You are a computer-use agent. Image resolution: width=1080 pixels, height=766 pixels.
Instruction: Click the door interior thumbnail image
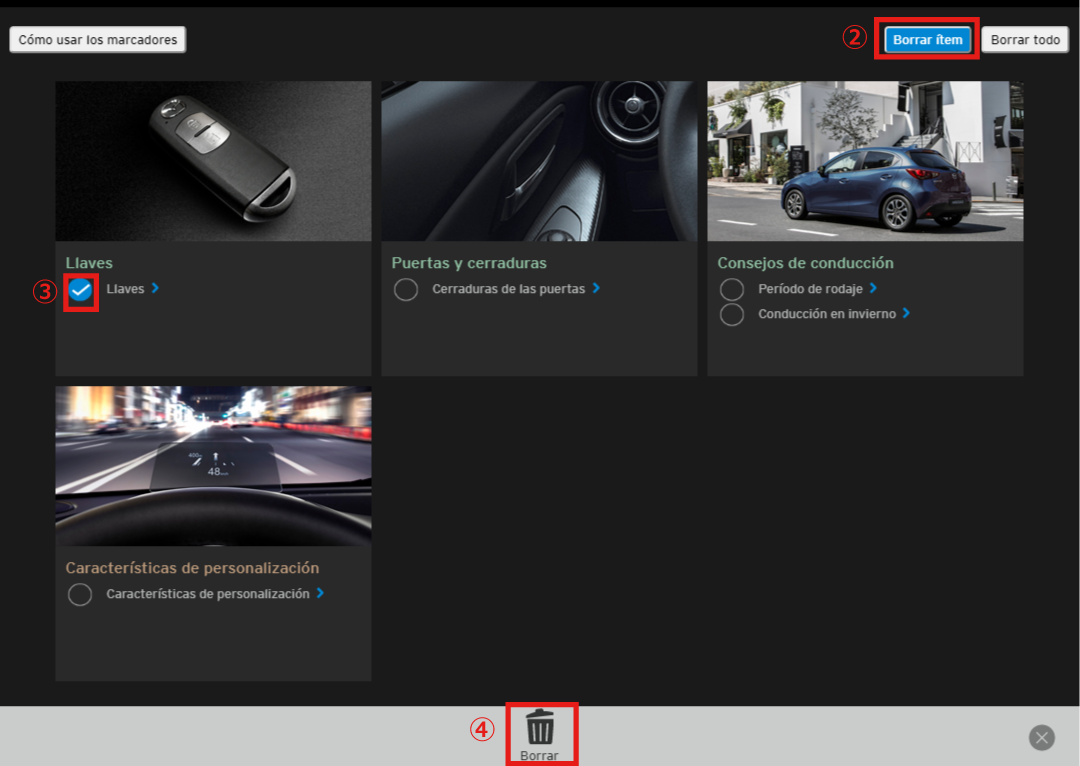point(539,161)
